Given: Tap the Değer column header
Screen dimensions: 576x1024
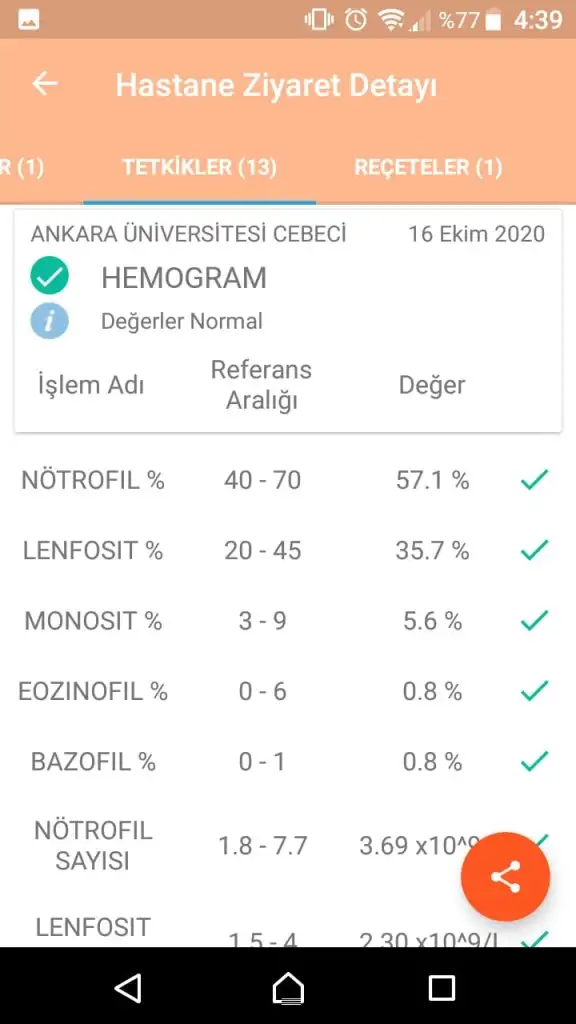Looking at the screenshot, I should pyautogui.click(x=432, y=385).
